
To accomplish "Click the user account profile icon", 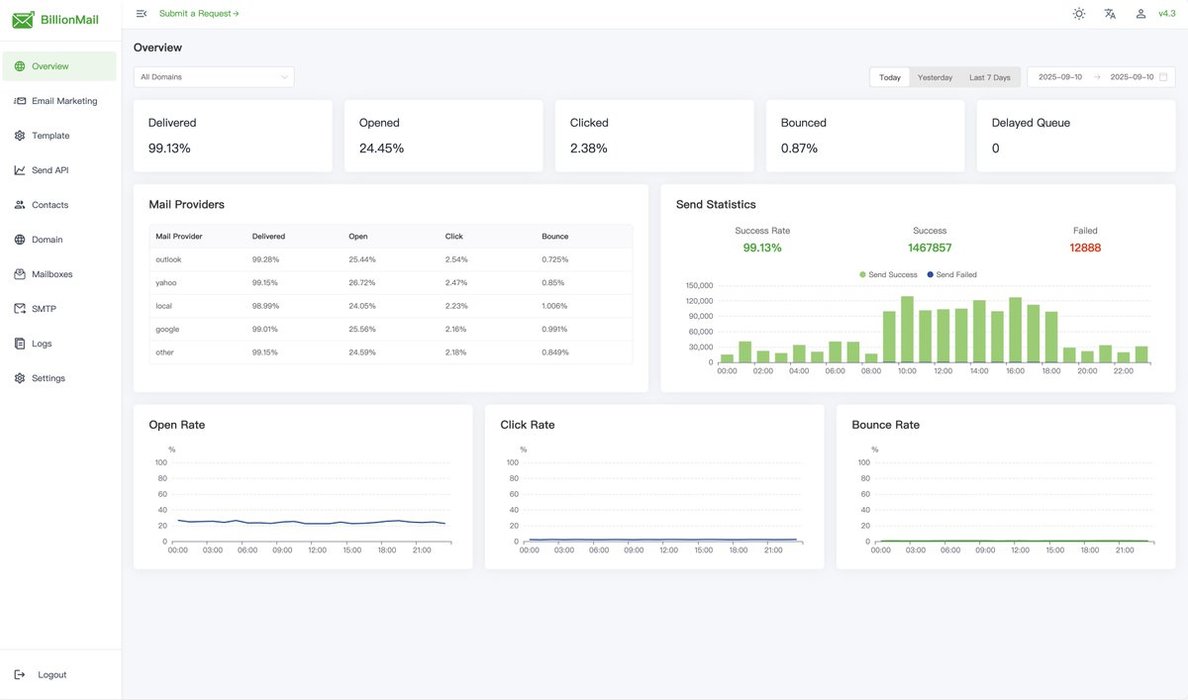I will [x=1140, y=14].
